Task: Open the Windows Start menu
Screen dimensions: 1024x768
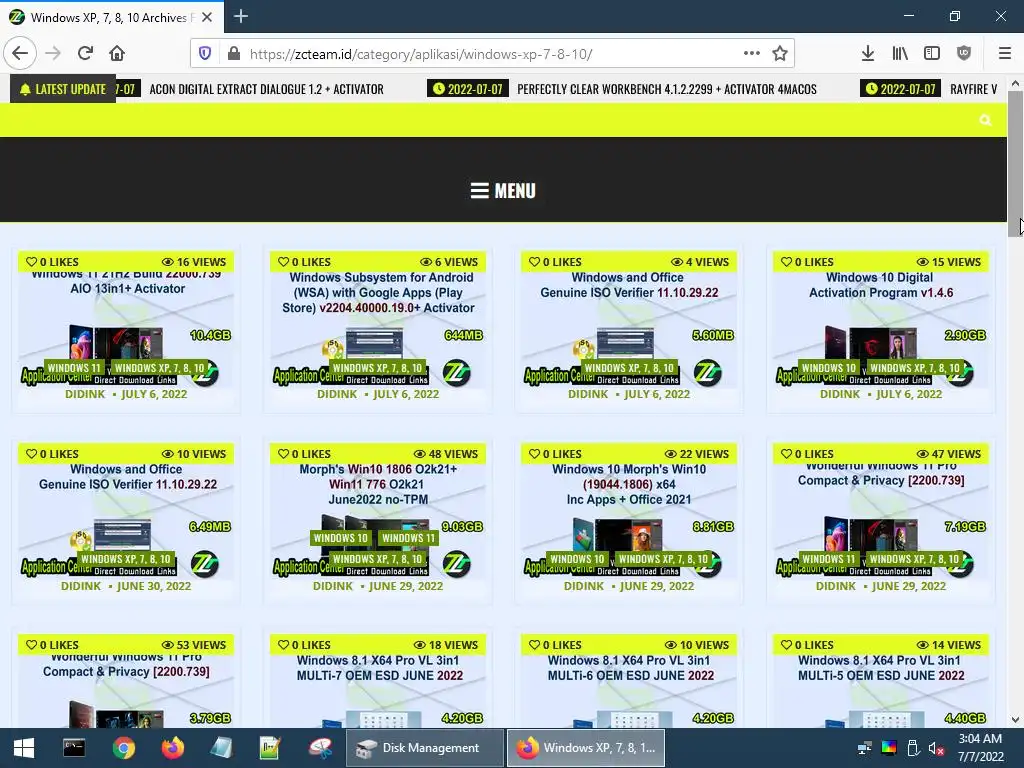Action: coord(24,748)
